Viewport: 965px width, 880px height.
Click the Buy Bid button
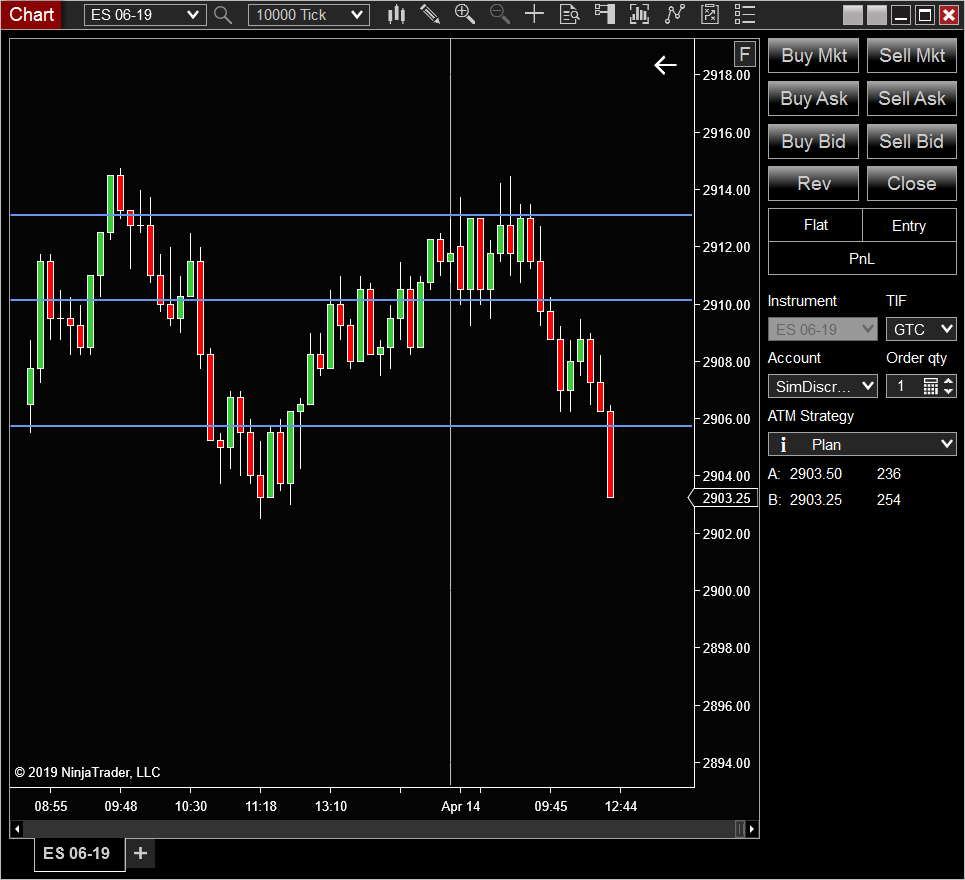[x=814, y=142]
